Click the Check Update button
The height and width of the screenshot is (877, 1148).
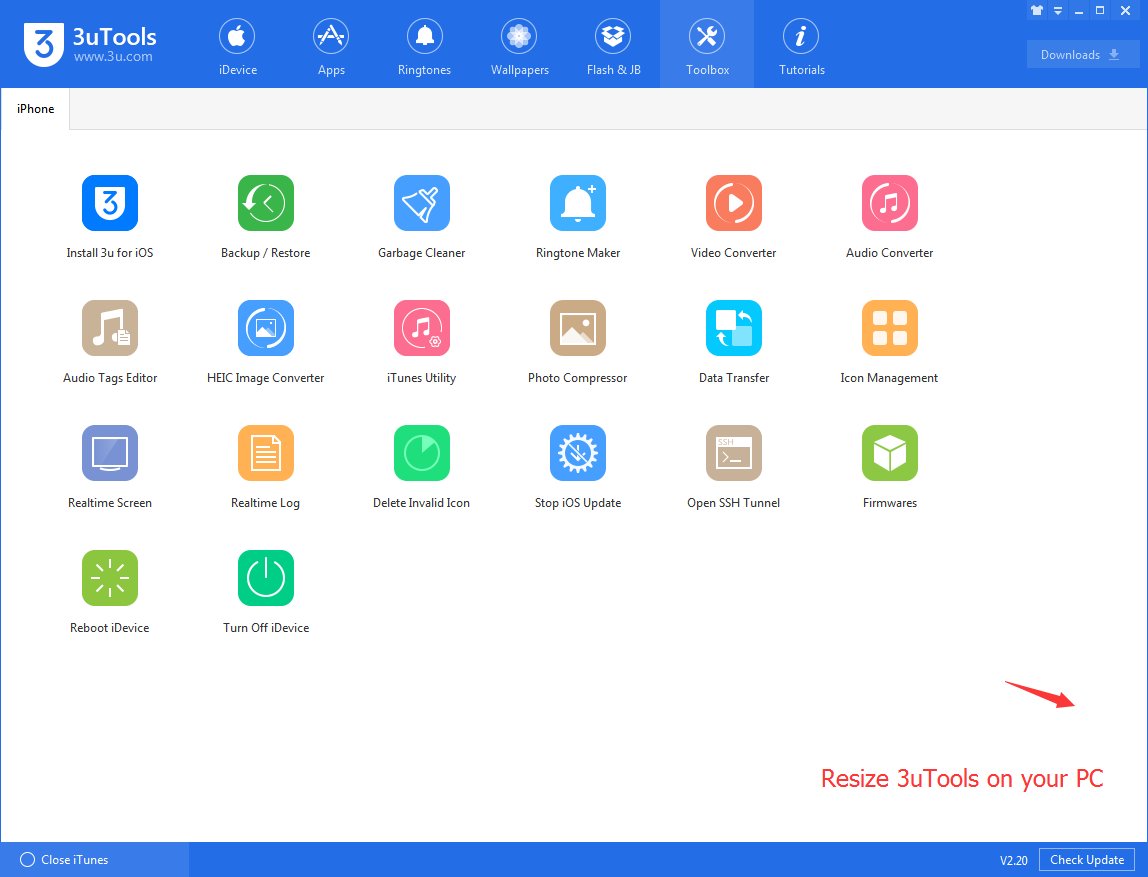pos(1086,860)
